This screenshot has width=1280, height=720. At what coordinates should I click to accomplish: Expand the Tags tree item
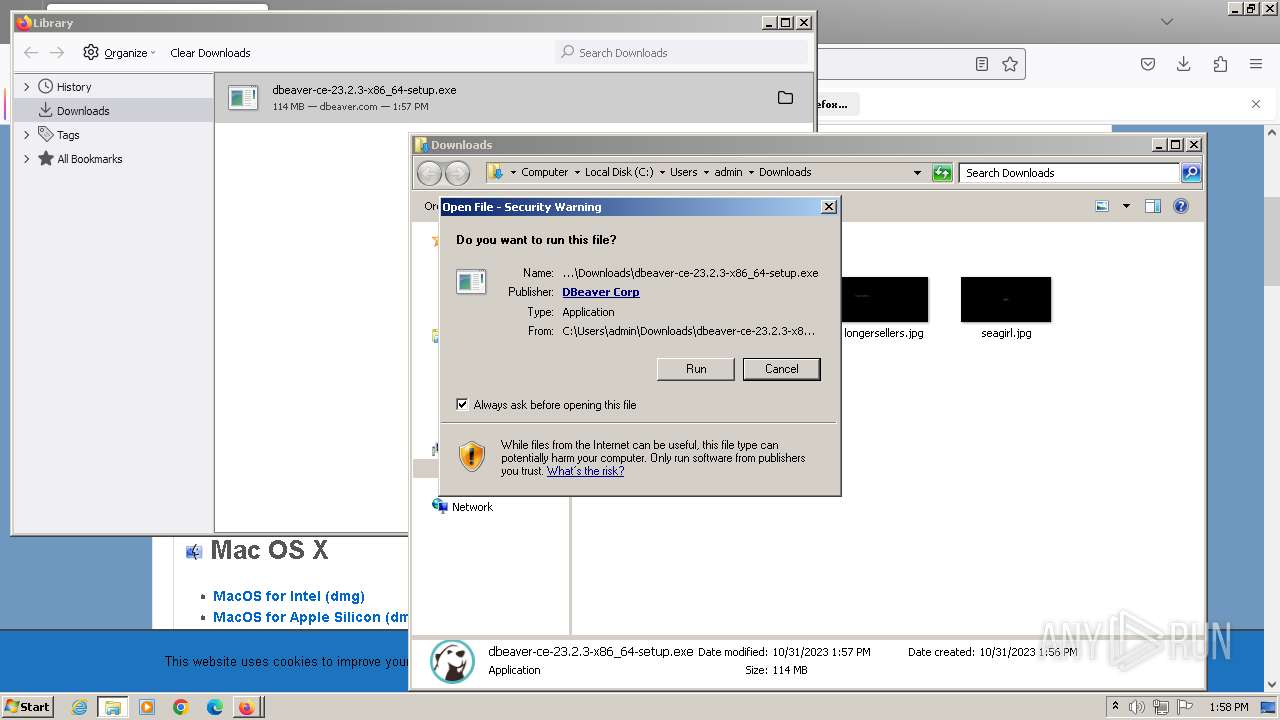[x=27, y=135]
